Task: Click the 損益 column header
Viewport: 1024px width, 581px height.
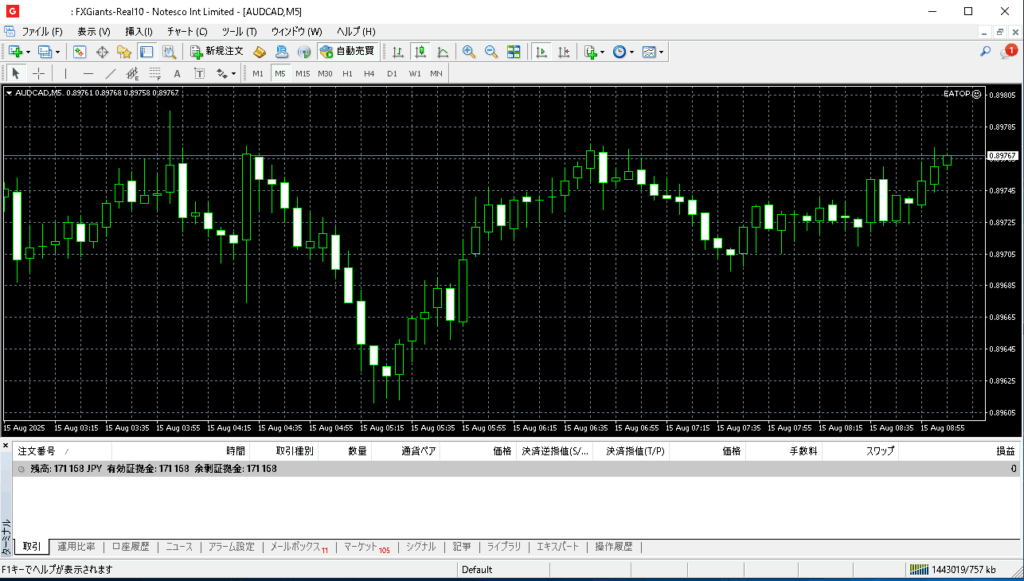Action: point(1003,452)
